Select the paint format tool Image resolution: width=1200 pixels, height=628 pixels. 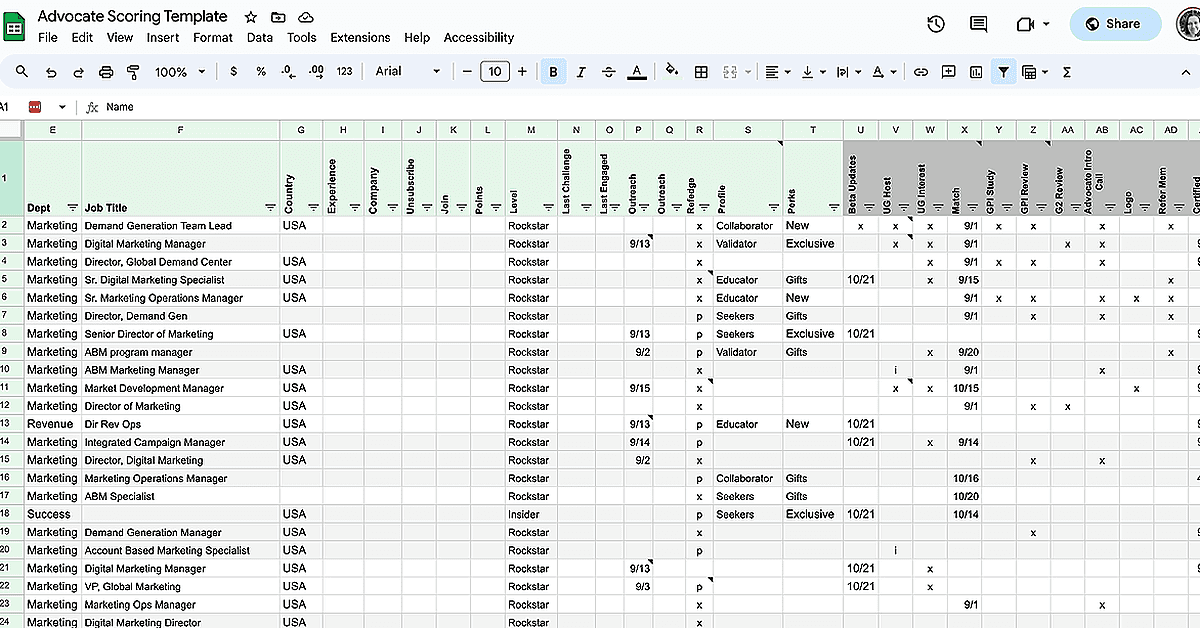[133, 72]
